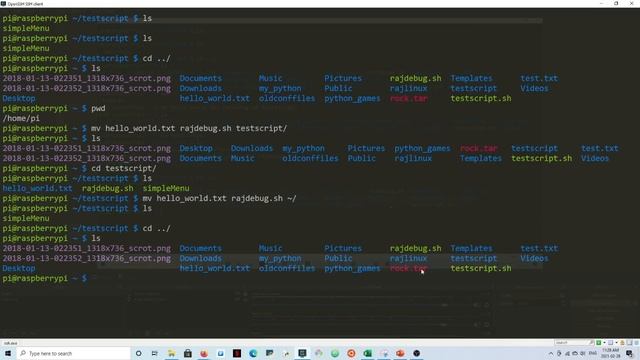
Task: Click the small document tab above Start button
Action: coord(11,343)
